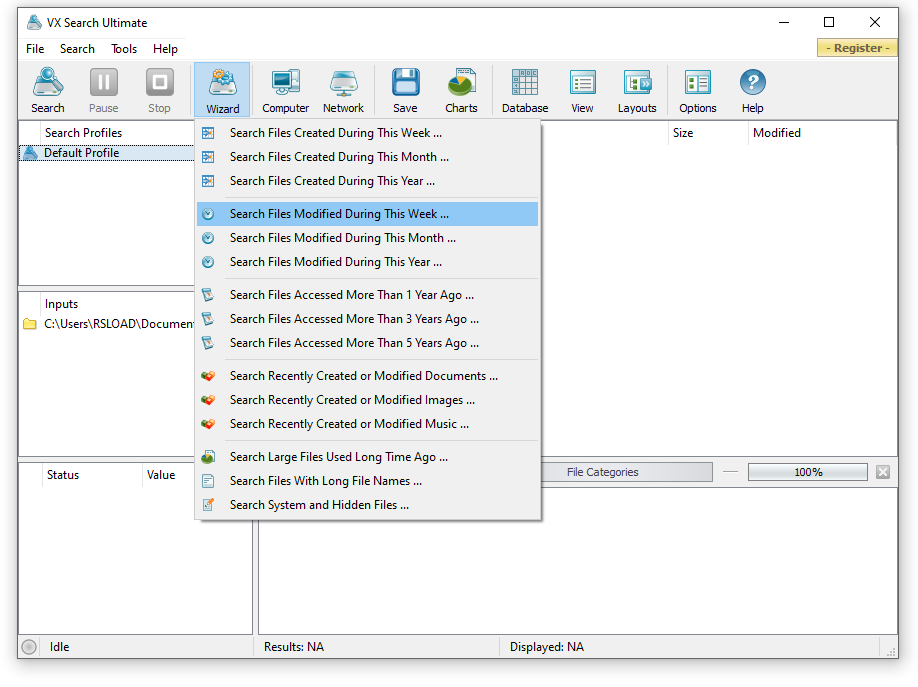Open Options from the toolbar
Screen dimensions: 918x687
click(x=697, y=90)
